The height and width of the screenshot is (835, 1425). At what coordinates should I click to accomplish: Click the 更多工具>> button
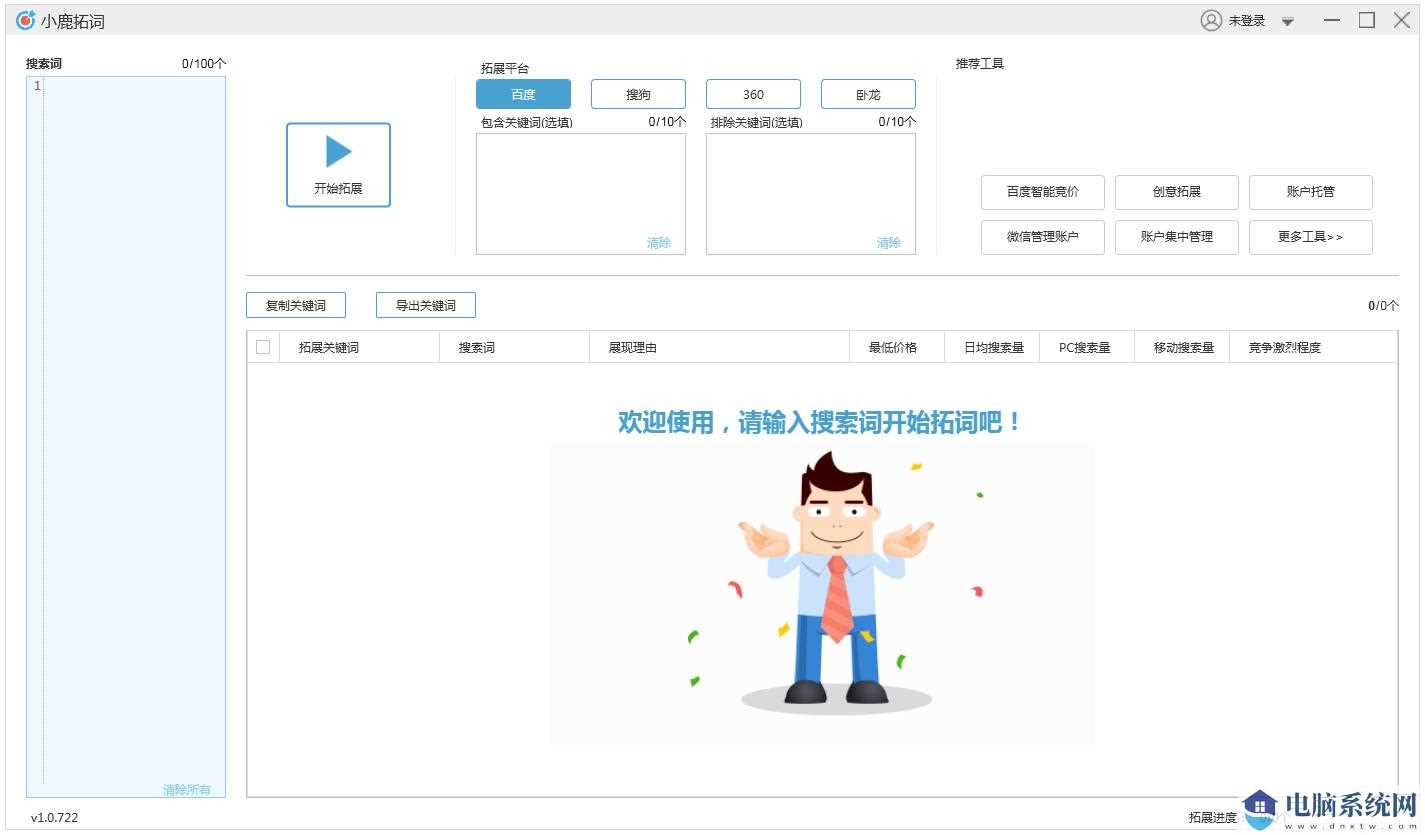tap(1311, 237)
